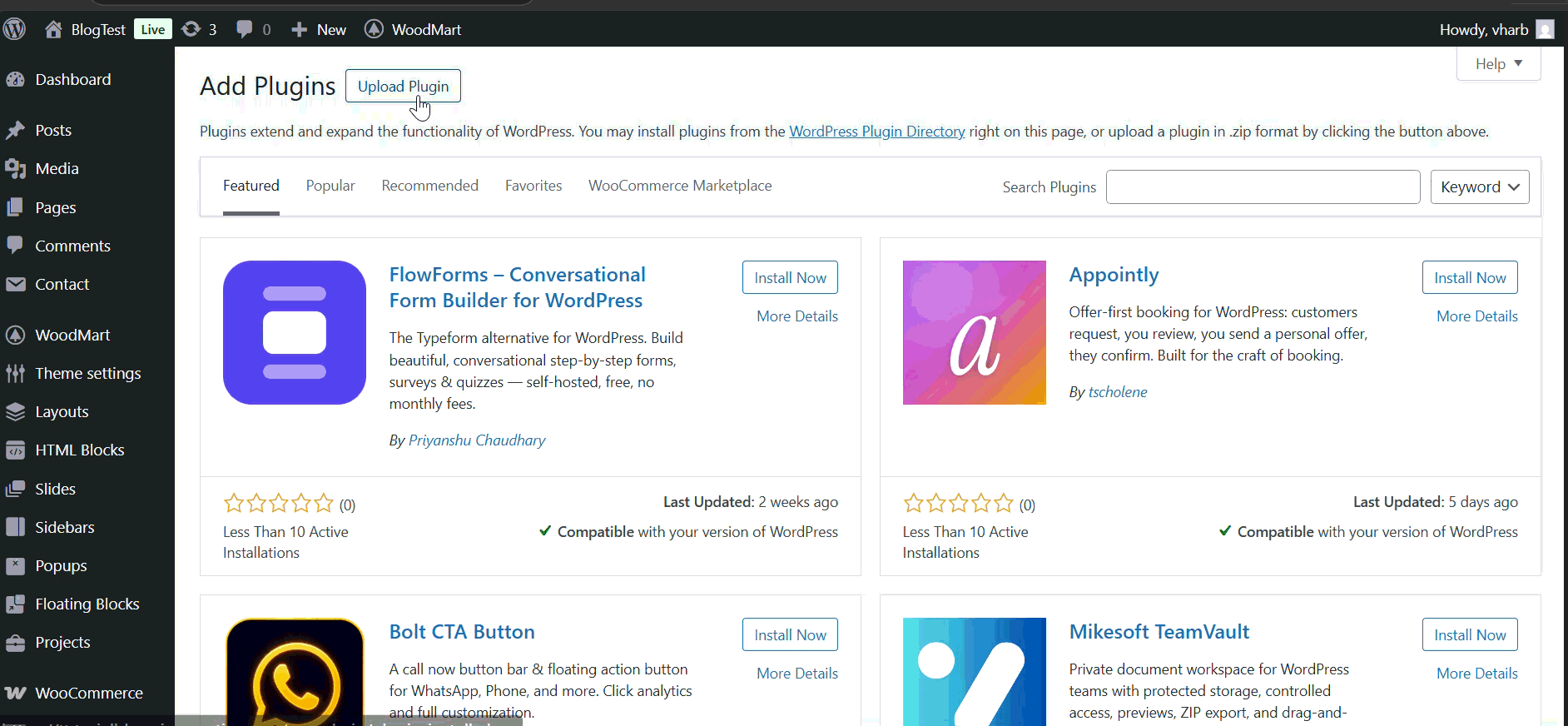Image resolution: width=1568 pixels, height=726 pixels.
Task: Click the WordPress logo in admin bar
Action: [x=15, y=29]
